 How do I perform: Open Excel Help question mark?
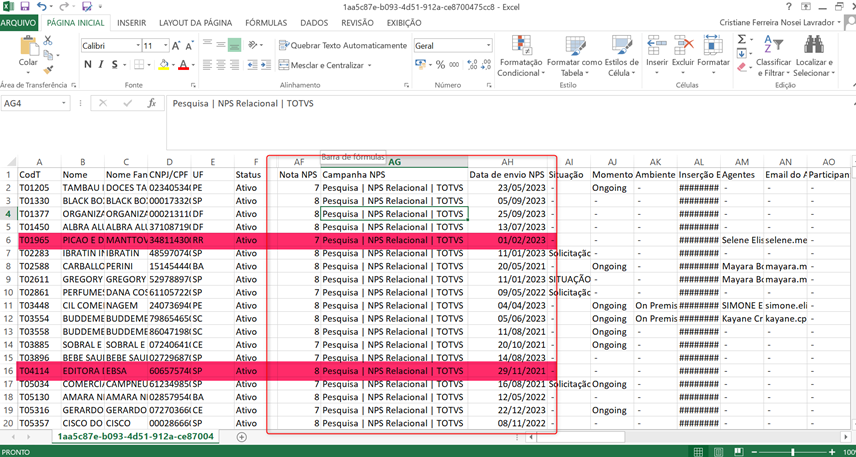click(789, 7)
